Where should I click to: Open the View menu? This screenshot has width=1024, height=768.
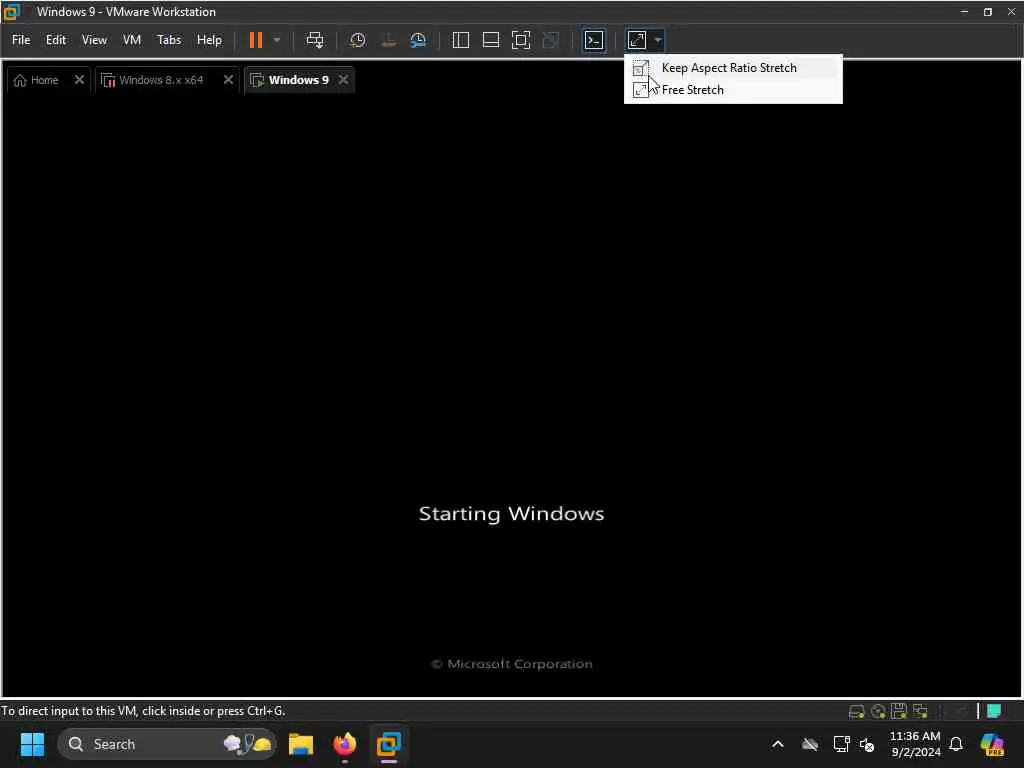[94, 40]
